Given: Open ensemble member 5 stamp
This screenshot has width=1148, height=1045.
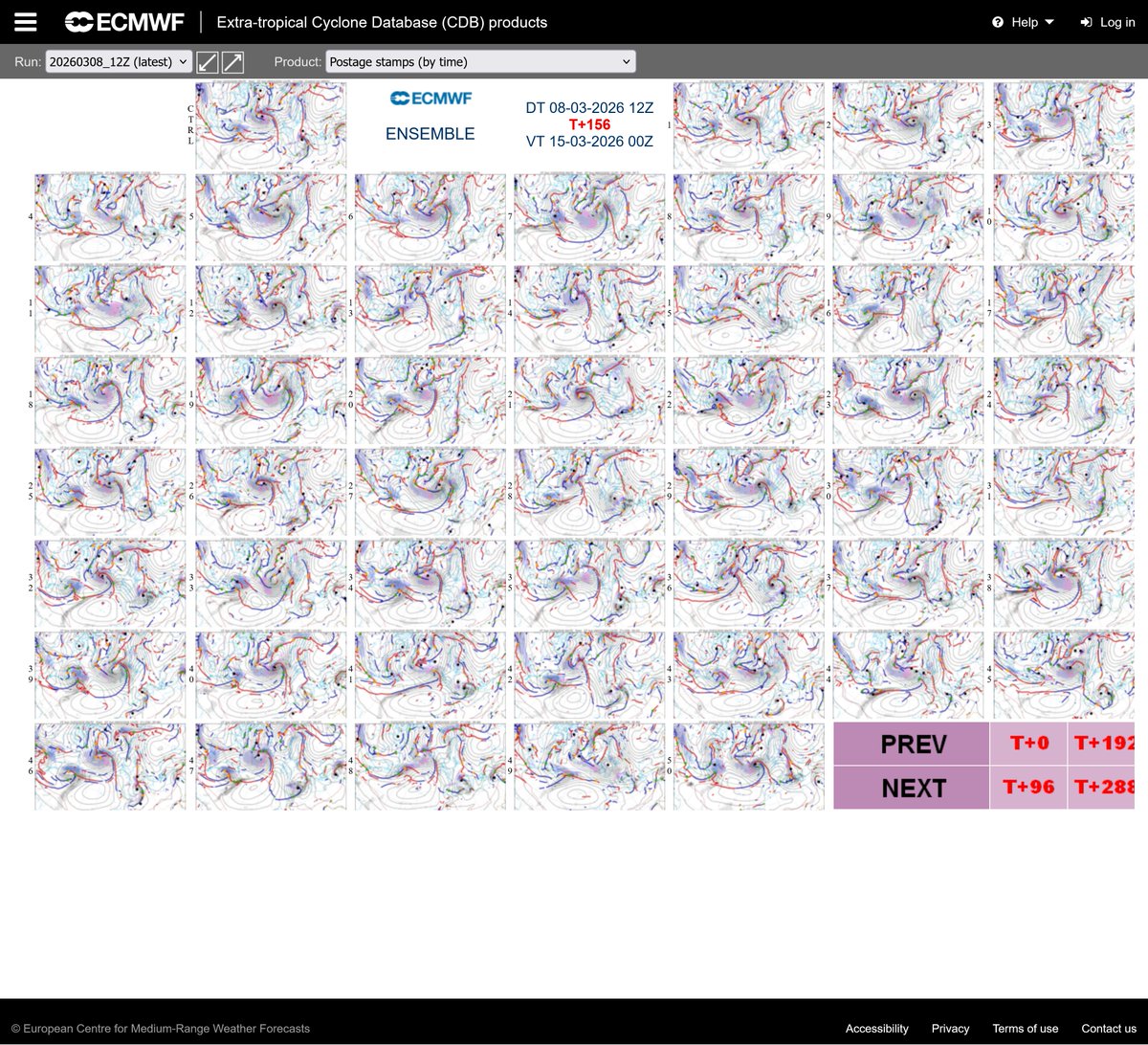Looking at the screenshot, I should (271, 218).
